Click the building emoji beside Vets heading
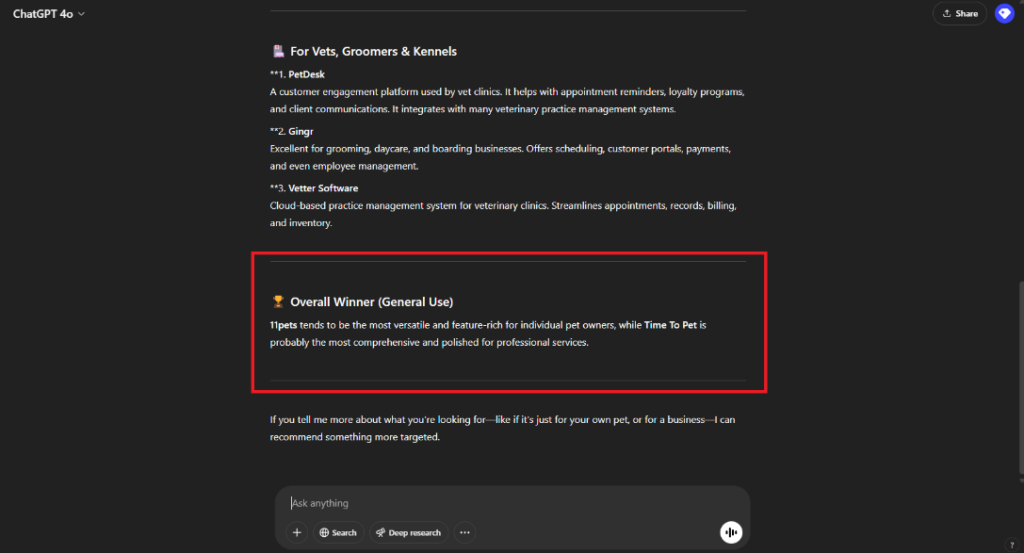The image size is (1024, 553). pyautogui.click(x=278, y=51)
